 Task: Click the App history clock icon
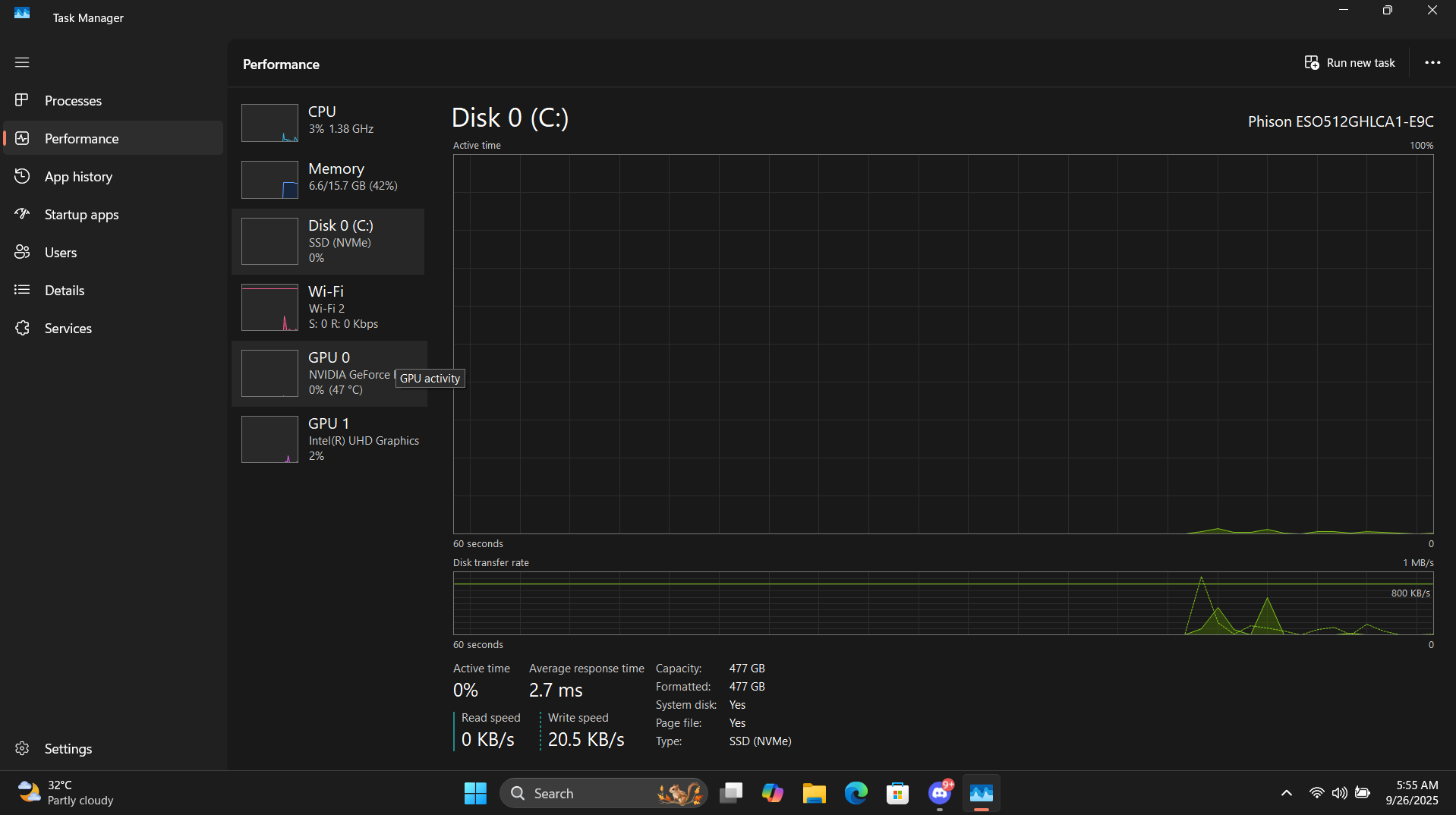(22, 176)
